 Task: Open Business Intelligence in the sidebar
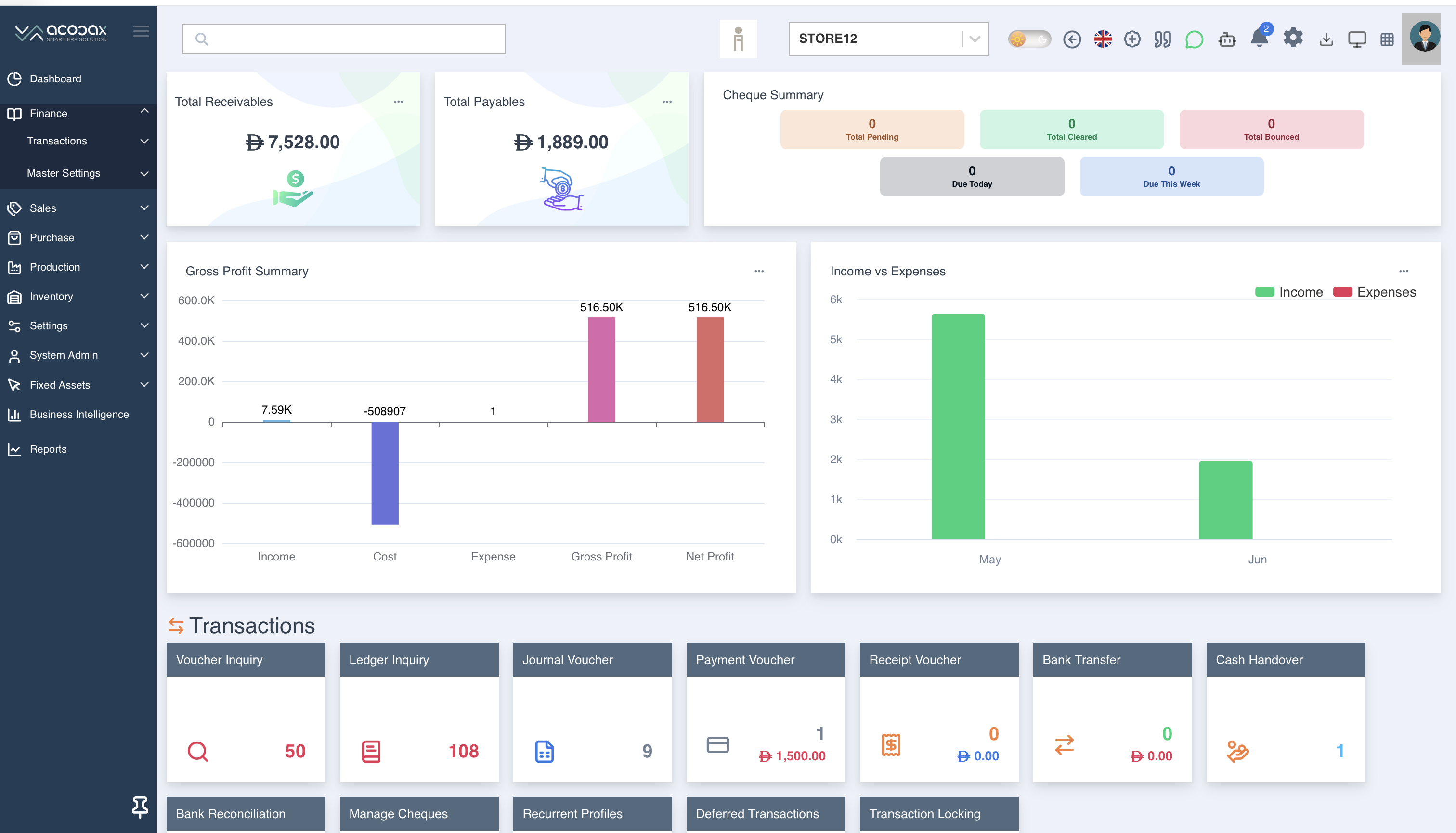pyautogui.click(x=78, y=414)
